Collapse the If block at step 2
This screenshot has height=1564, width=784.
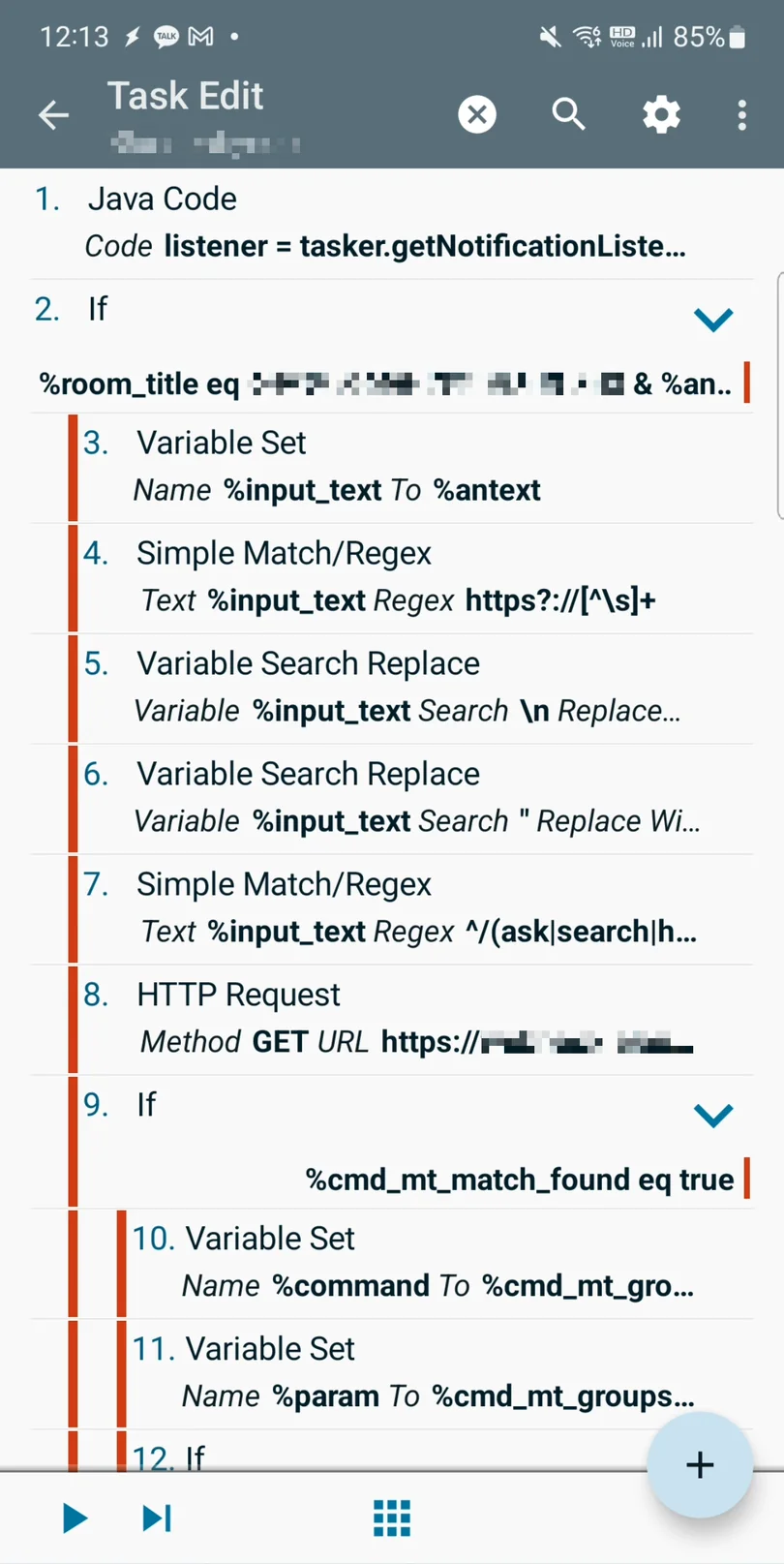click(713, 319)
